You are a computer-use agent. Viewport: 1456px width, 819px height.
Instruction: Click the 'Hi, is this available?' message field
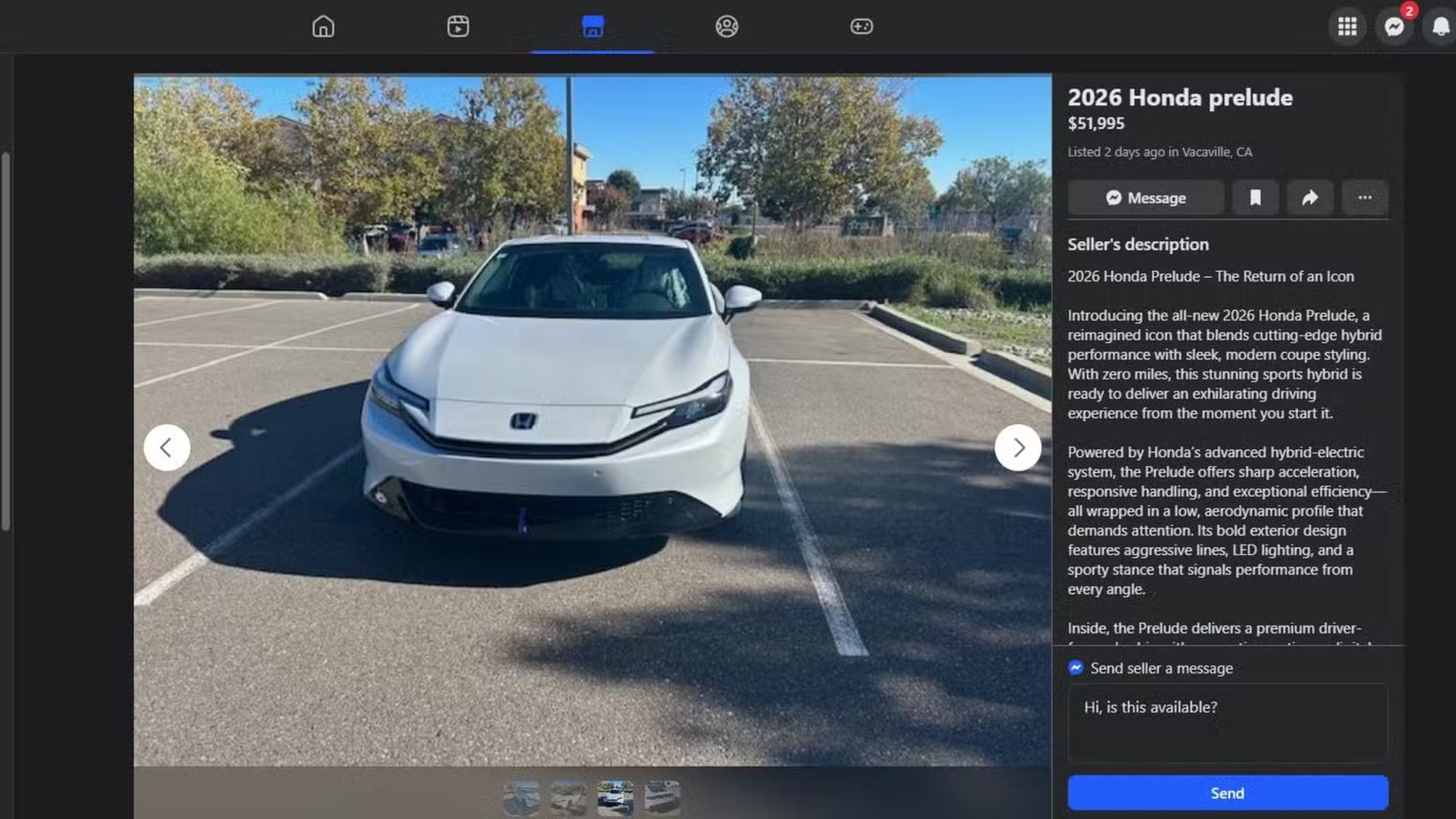pyautogui.click(x=1227, y=722)
